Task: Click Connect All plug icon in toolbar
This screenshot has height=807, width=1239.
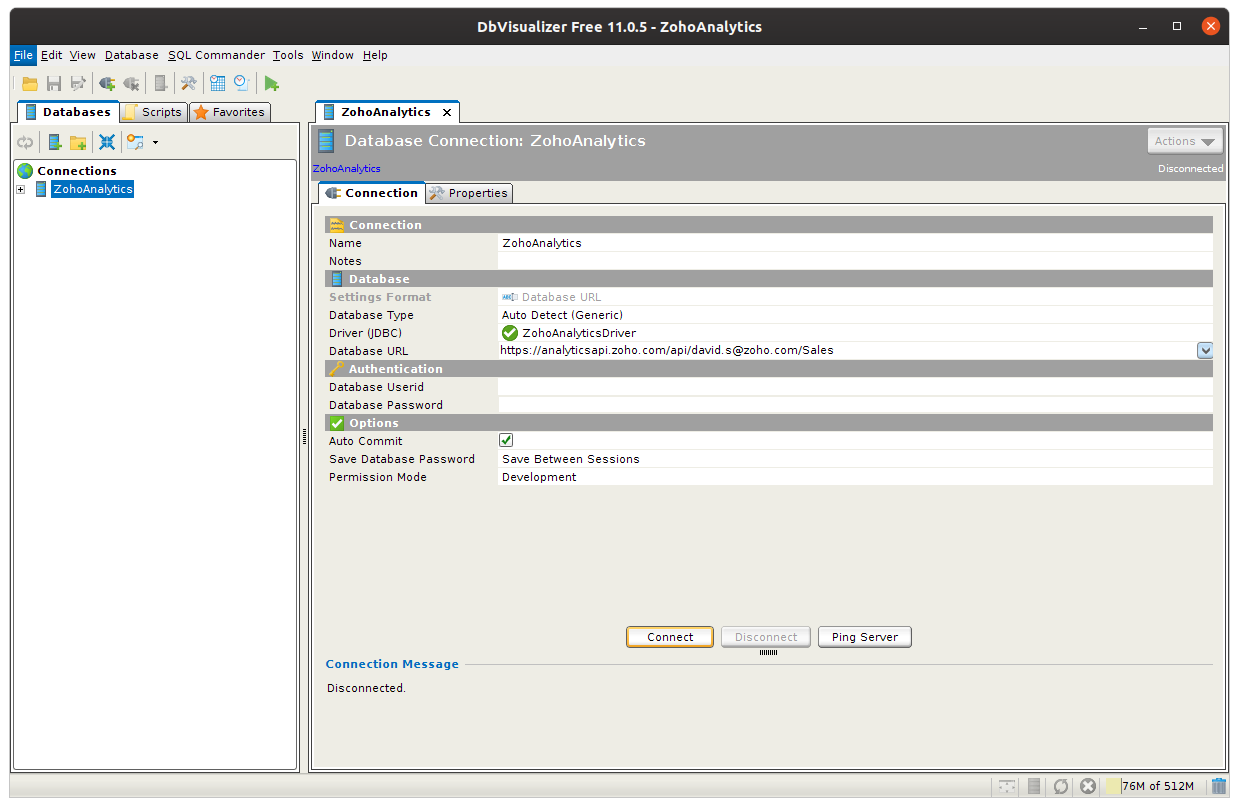Action: [x=106, y=84]
